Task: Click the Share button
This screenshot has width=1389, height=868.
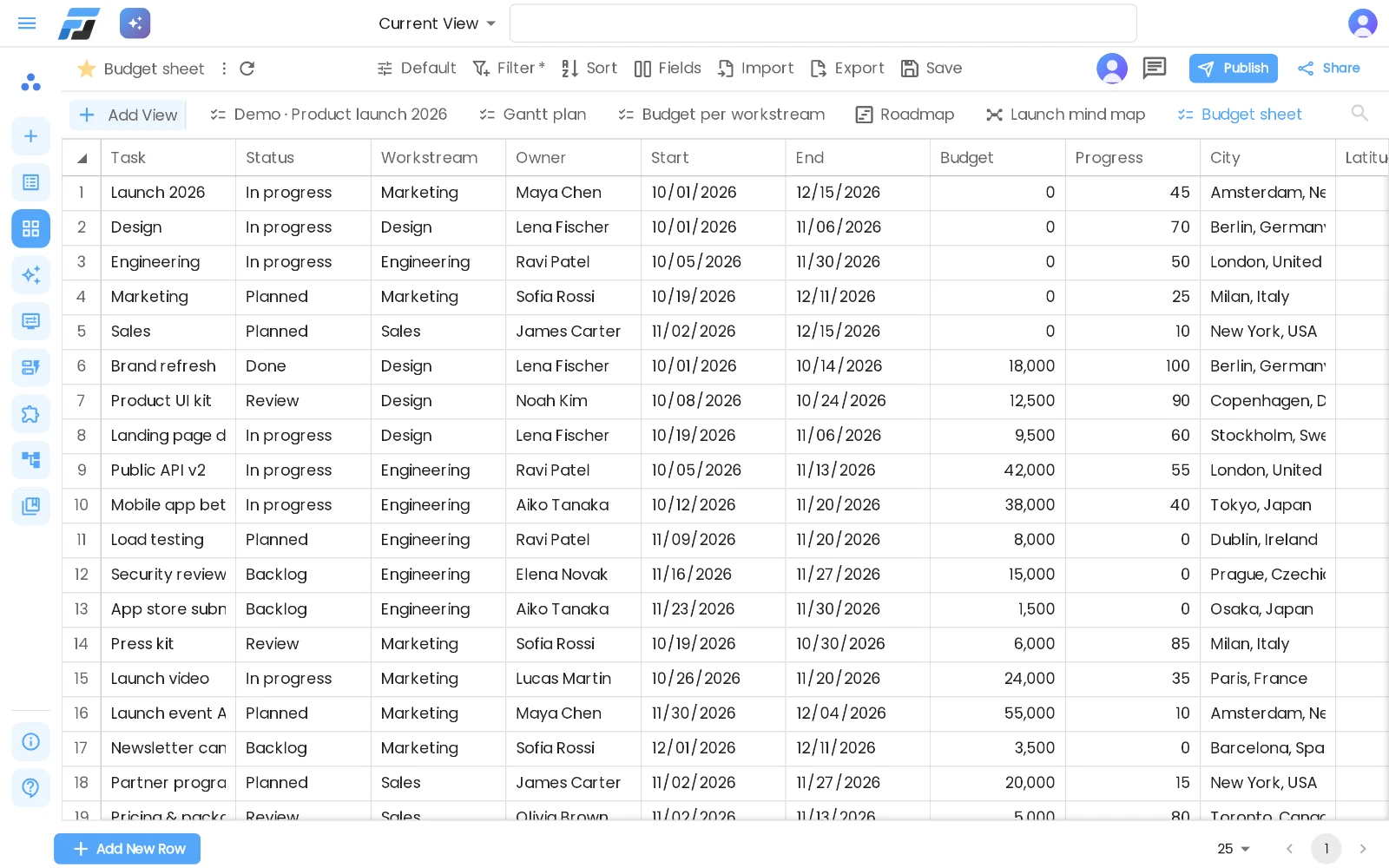Action: (x=1328, y=69)
